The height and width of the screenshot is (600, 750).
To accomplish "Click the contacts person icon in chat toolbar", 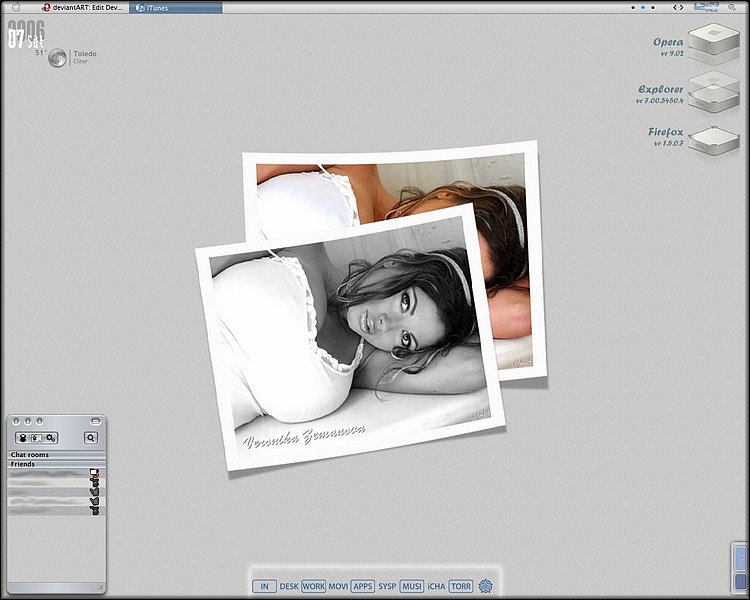I will coord(21,438).
